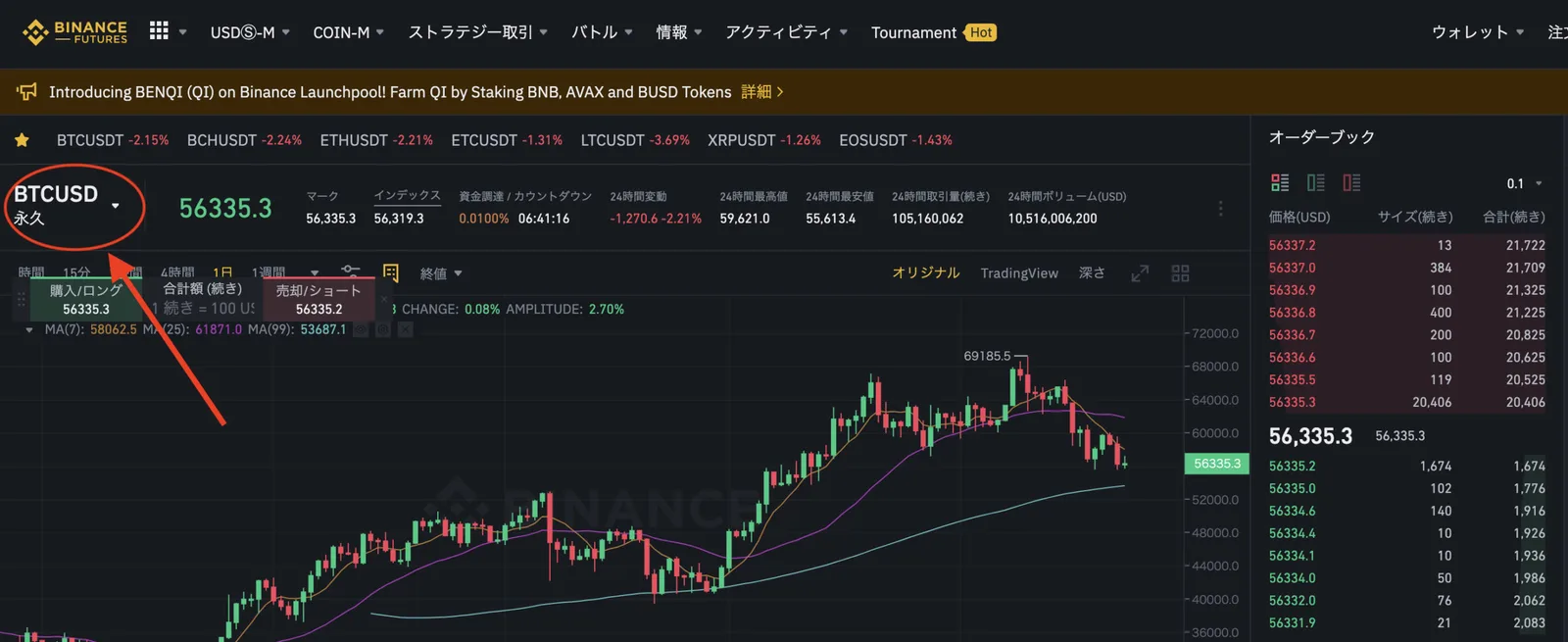Click the Introducing BENQI announcement text
Image resolution: width=1568 pixels, height=642 pixels.
390,92
